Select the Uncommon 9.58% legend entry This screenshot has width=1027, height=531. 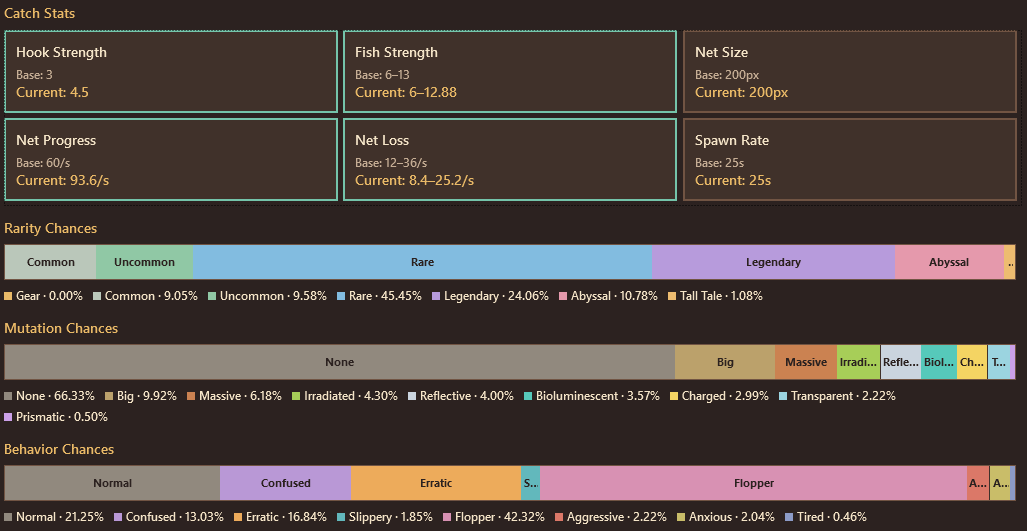point(267,296)
